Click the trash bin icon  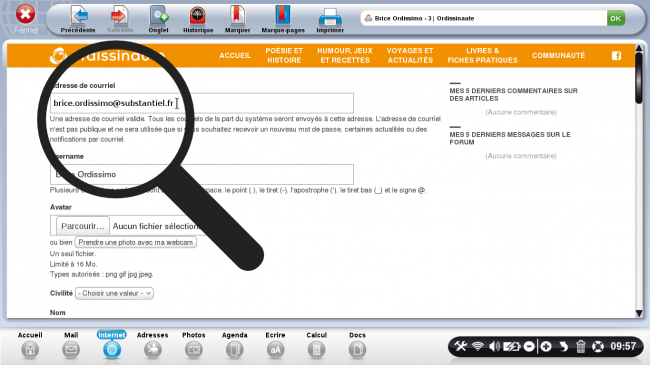pyautogui.click(x=580, y=346)
